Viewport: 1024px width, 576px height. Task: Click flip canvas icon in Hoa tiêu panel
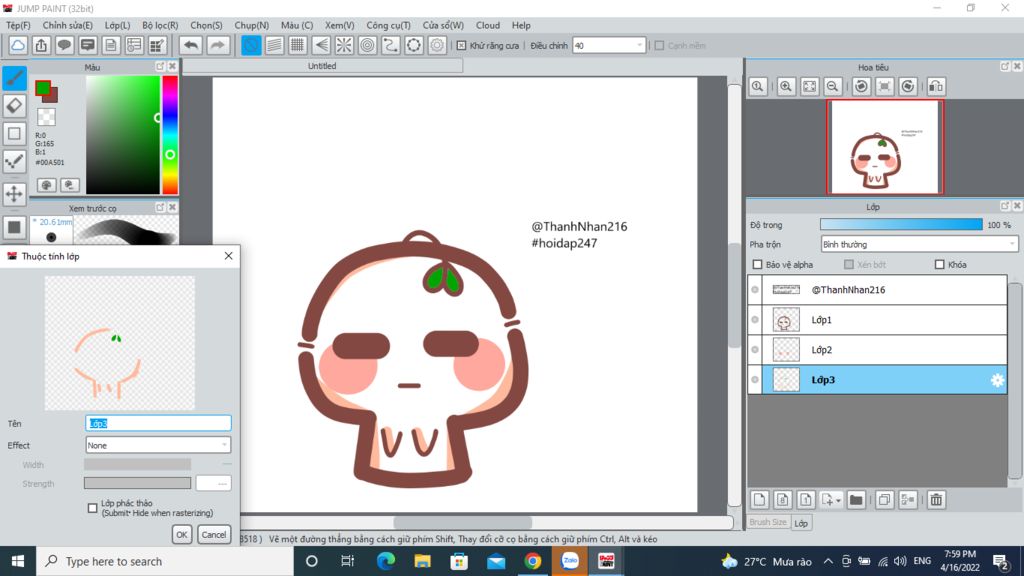pos(936,86)
